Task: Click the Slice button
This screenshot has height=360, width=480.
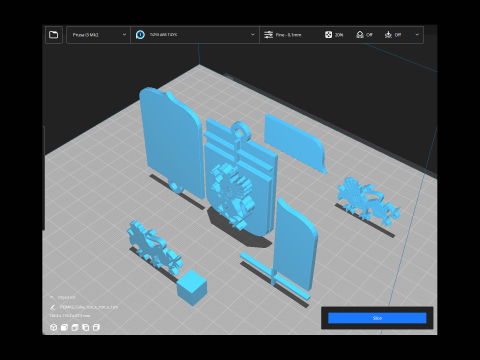Action: 377,318
